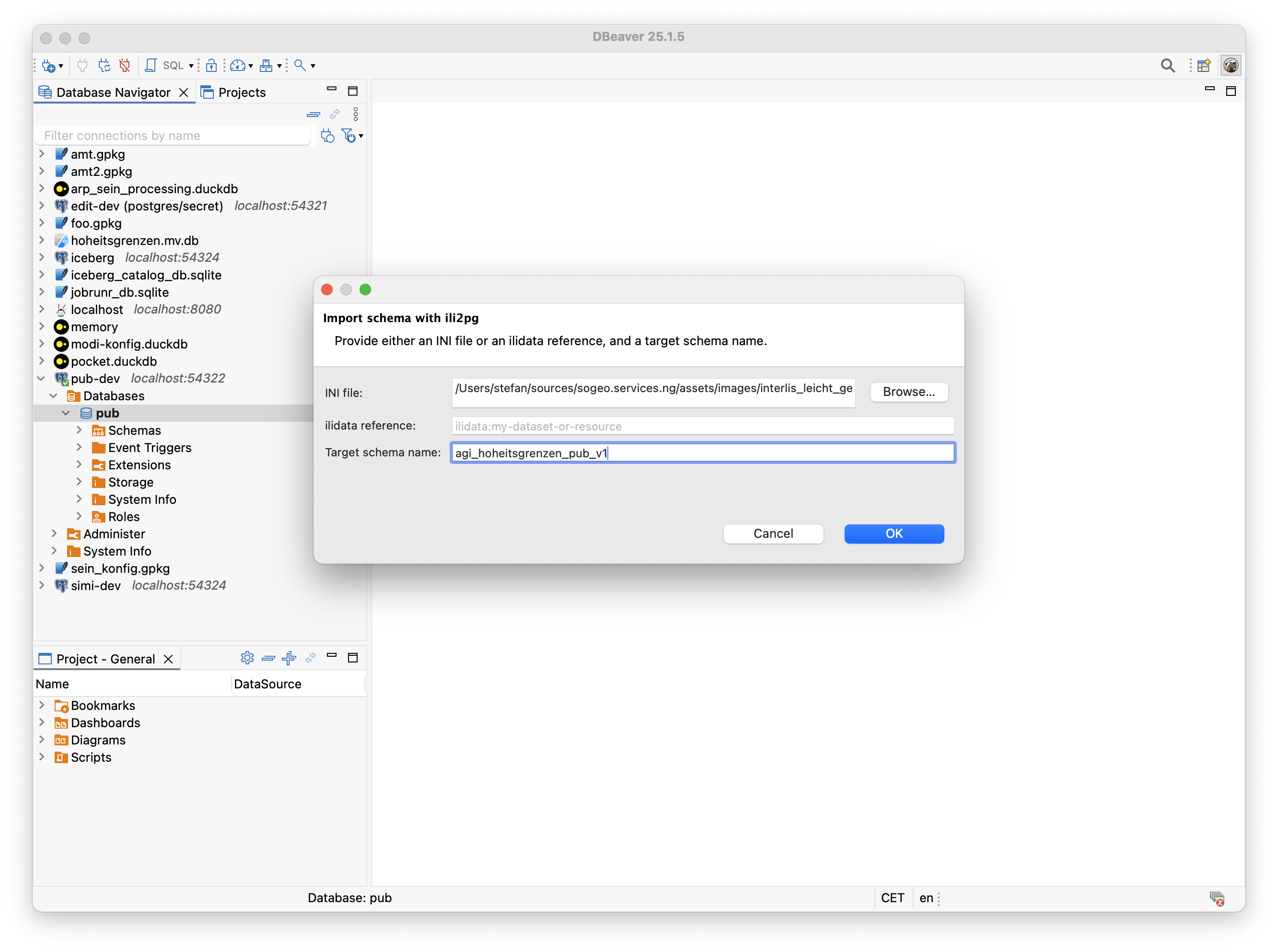
Task: Select the edit-dev (postgres/secret) connection
Action: point(146,206)
